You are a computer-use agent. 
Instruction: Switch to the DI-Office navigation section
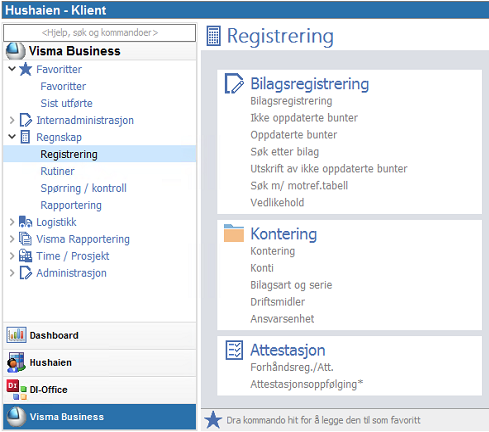pos(100,390)
